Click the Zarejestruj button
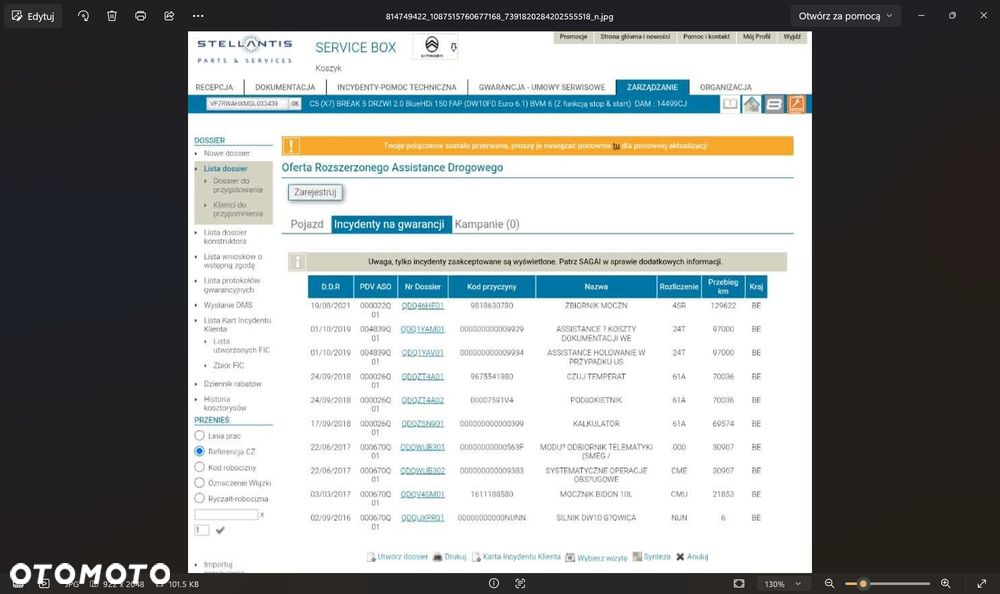 [x=315, y=192]
